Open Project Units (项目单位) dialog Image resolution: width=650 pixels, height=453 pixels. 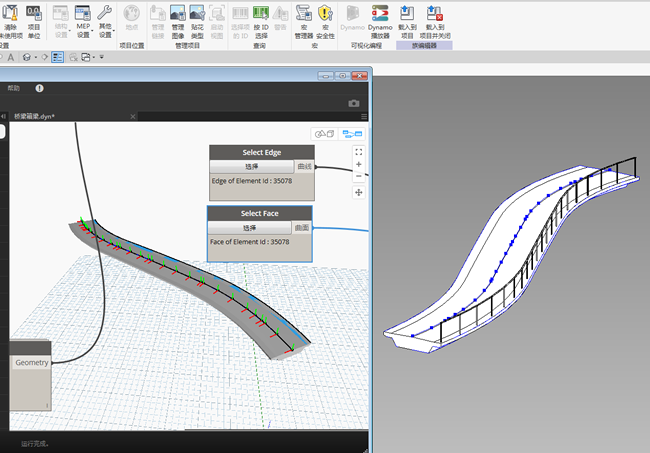pyautogui.click(x=34, y=22)
